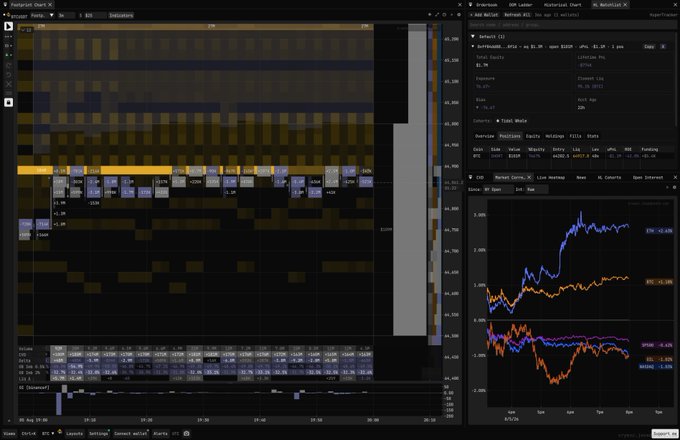
Task: Open the Positions tab in wallet details
Action: [510, 136]
